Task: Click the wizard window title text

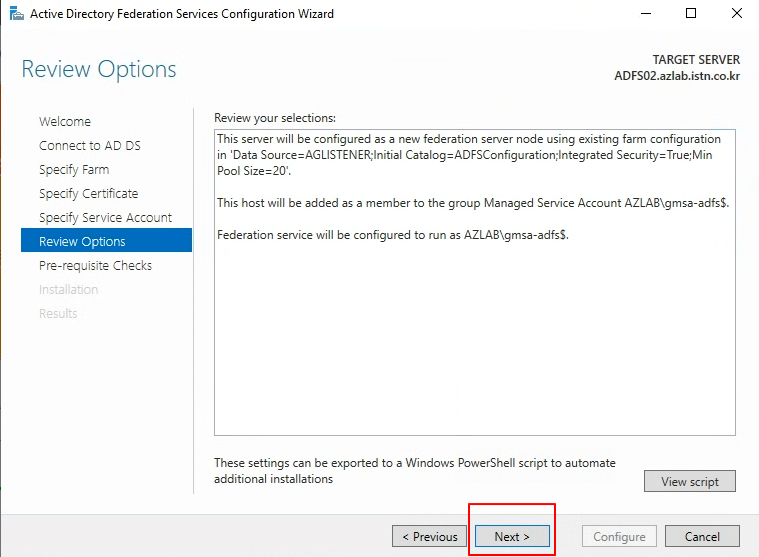Action: coord(182,14)
